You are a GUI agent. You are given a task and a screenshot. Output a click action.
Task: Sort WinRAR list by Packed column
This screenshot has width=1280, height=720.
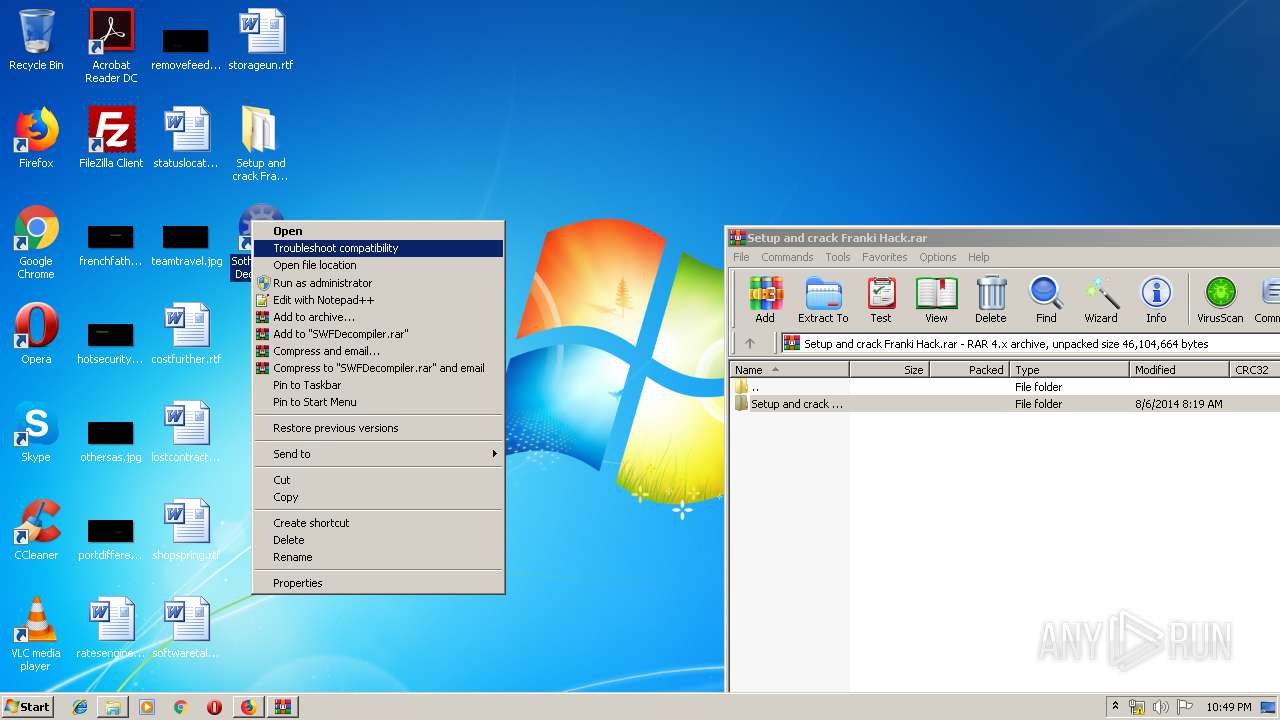(969, 369)
